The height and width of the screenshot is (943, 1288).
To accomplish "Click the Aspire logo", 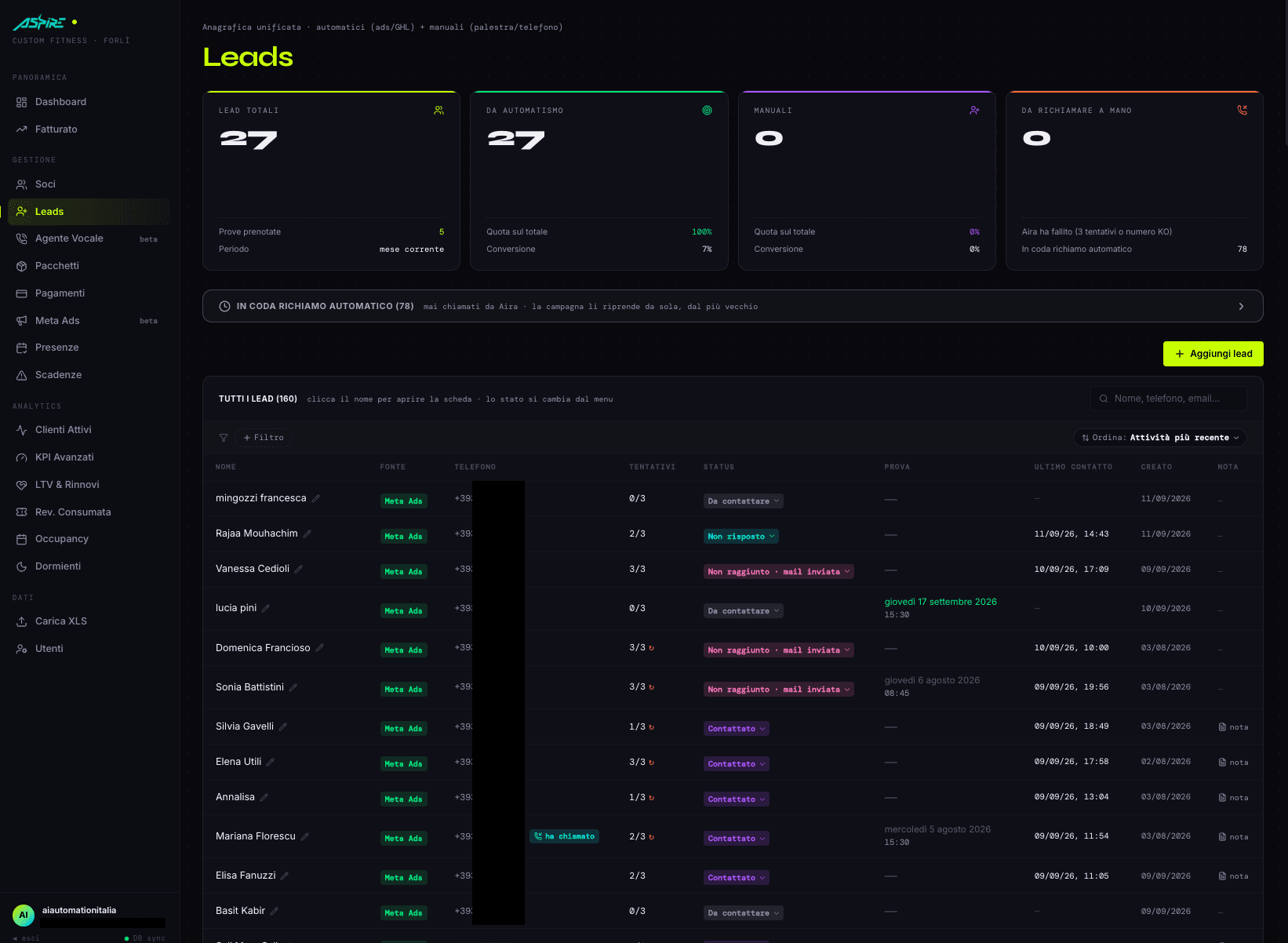I will 39,23.
